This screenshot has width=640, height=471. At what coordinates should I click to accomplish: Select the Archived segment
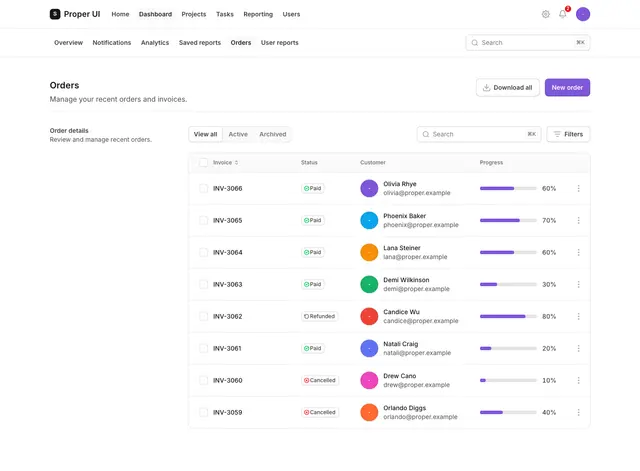pyautogui.click(x=273, y=134)
